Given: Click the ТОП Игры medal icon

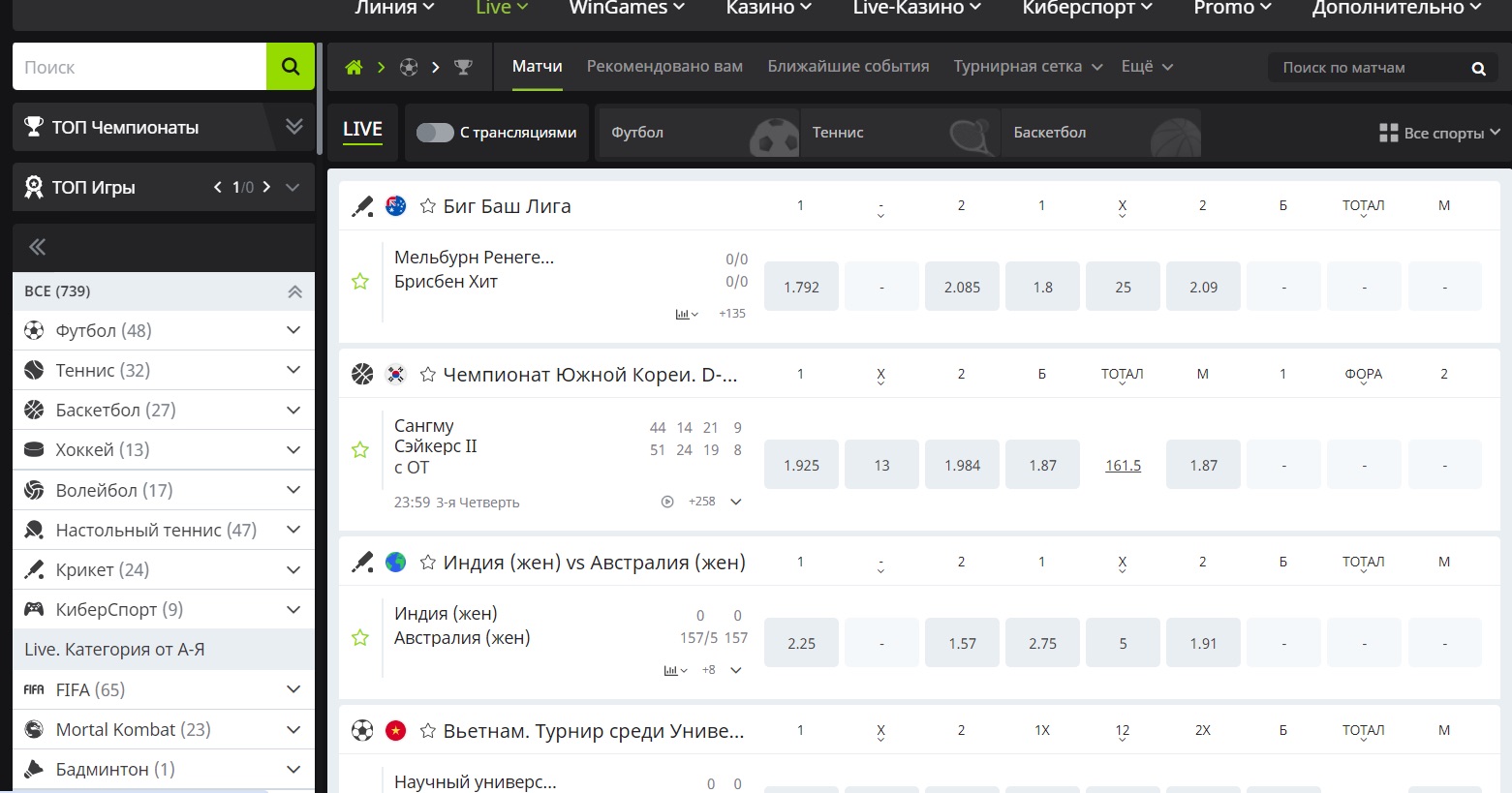Looking at the screenshot, I should click(34, 187).
